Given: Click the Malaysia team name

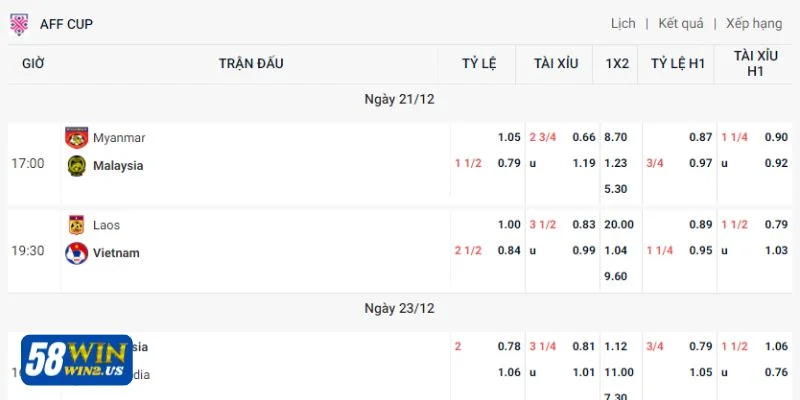Looking at the screenshot, I should [x=118, y=166].
